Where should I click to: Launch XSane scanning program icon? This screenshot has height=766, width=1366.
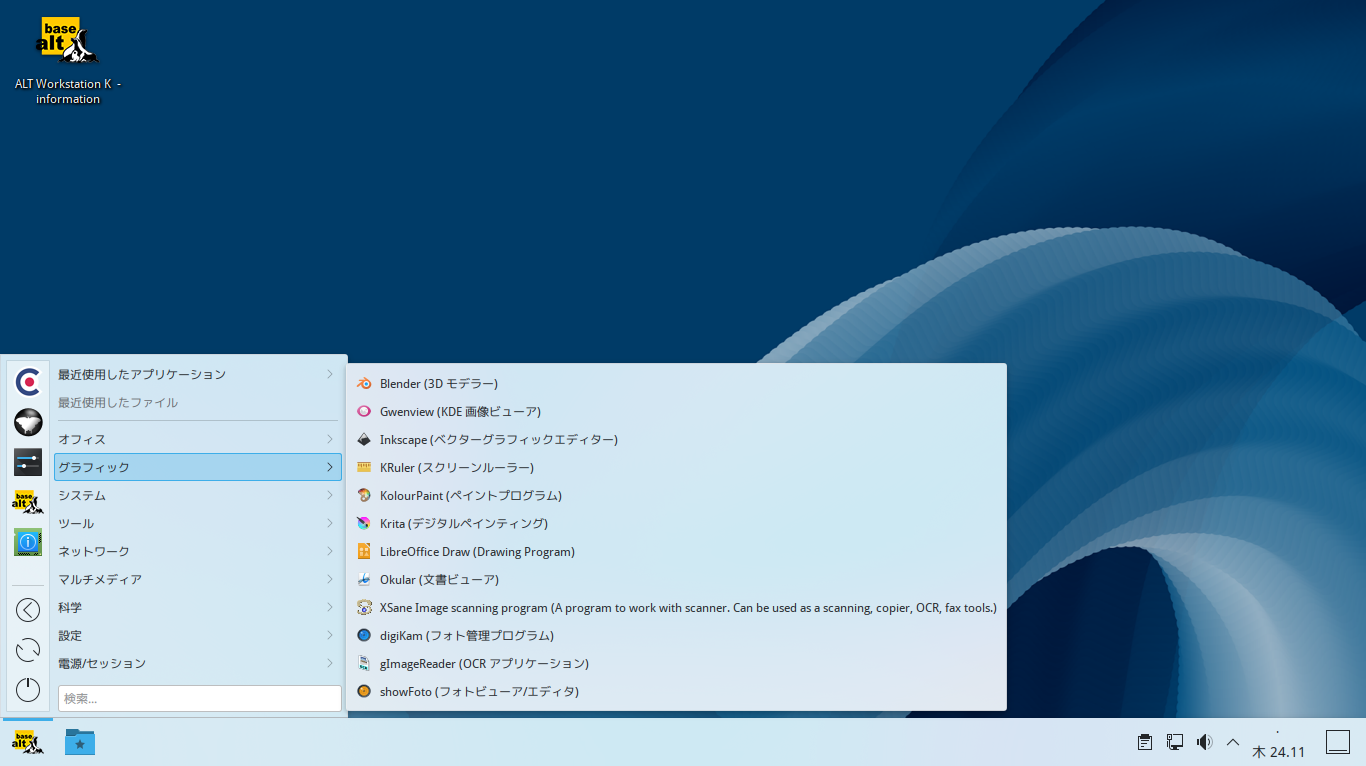tap(364, 607)
